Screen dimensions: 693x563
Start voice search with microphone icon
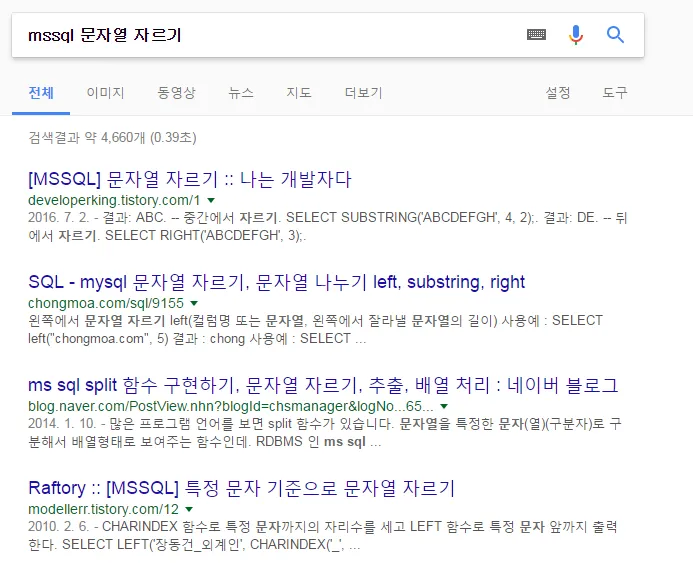point(575,34)
